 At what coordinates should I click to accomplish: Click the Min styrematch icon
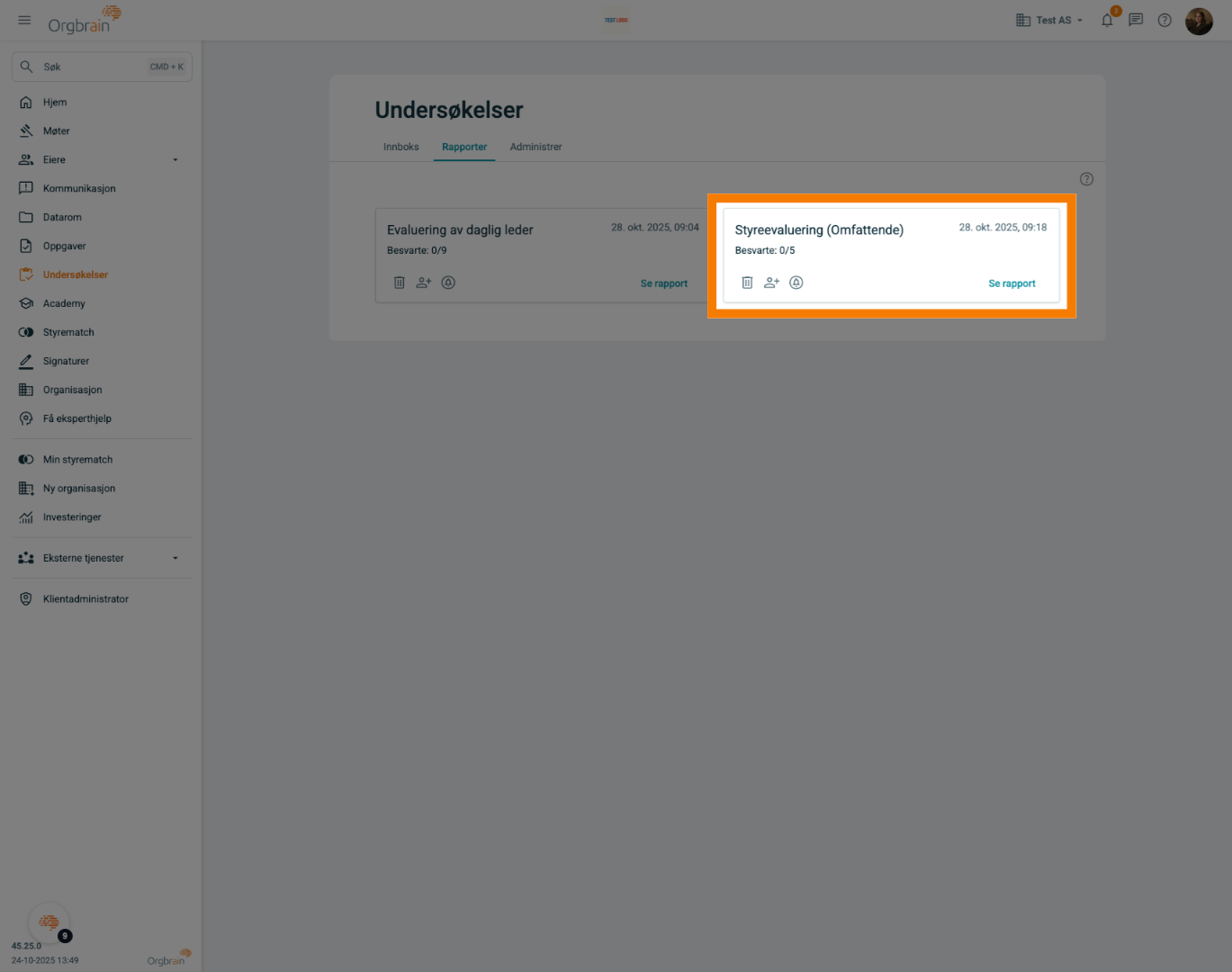26,460
